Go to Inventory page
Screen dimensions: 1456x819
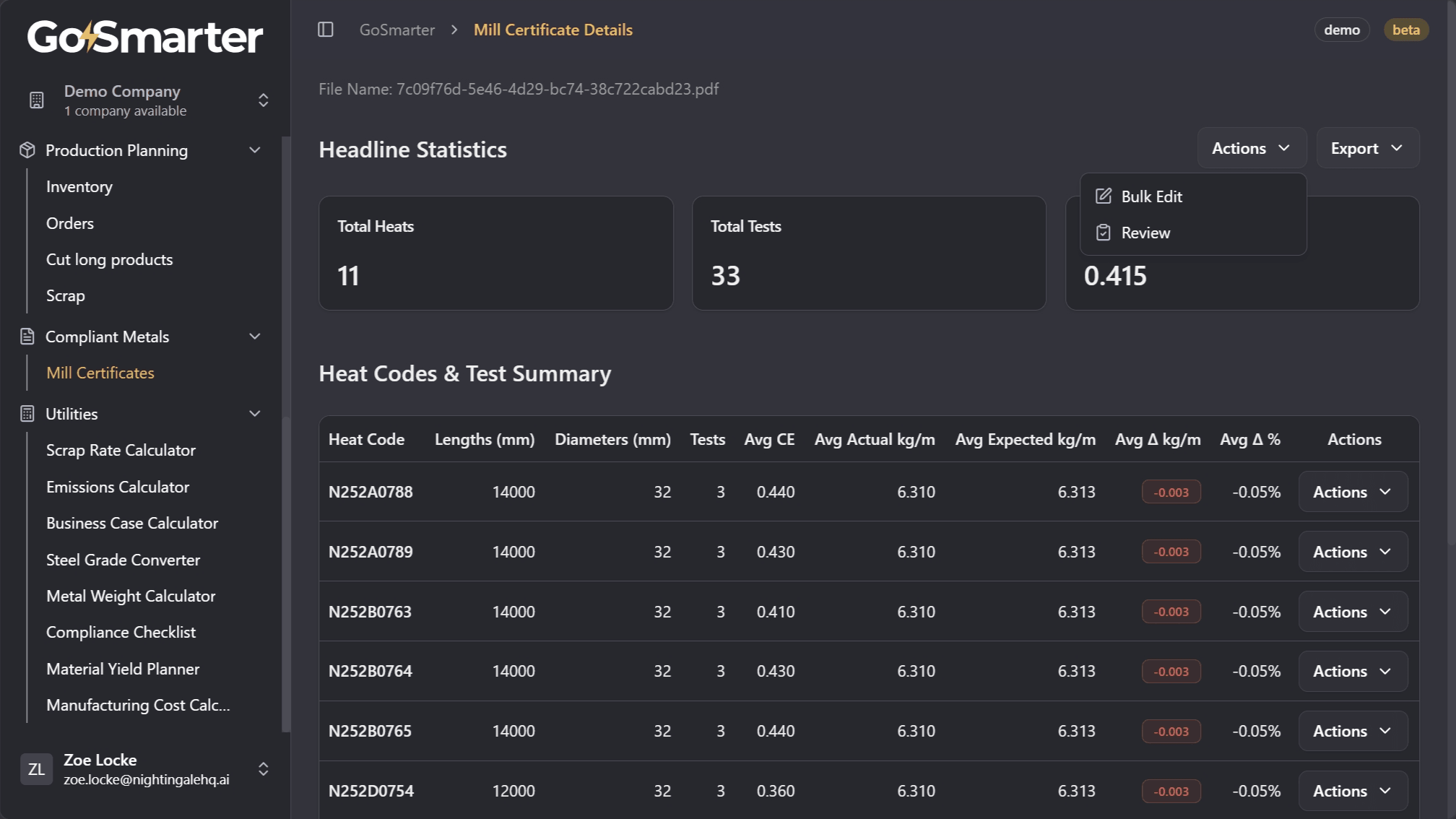coord(79,186)
